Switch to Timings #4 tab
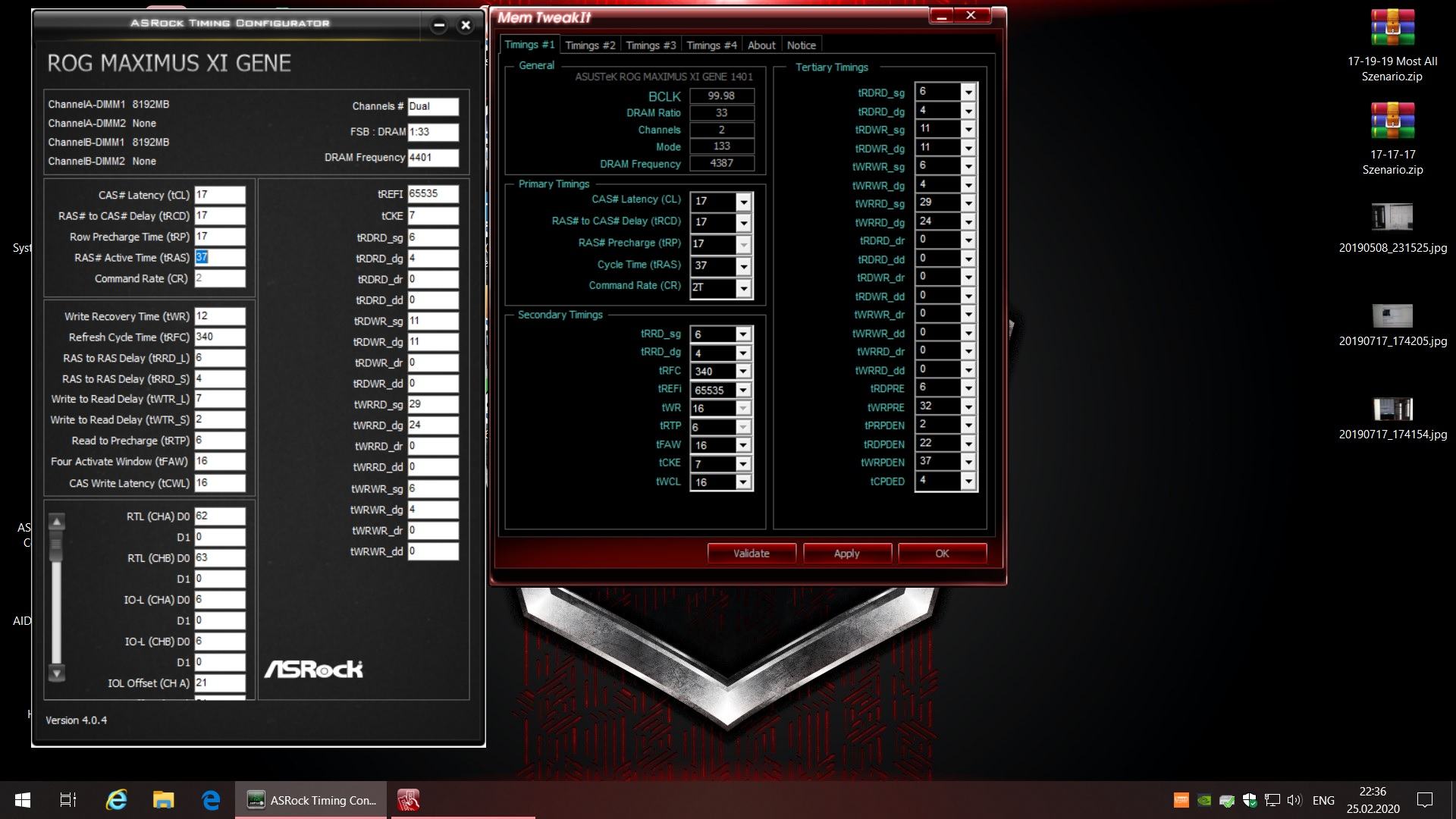 711,45
